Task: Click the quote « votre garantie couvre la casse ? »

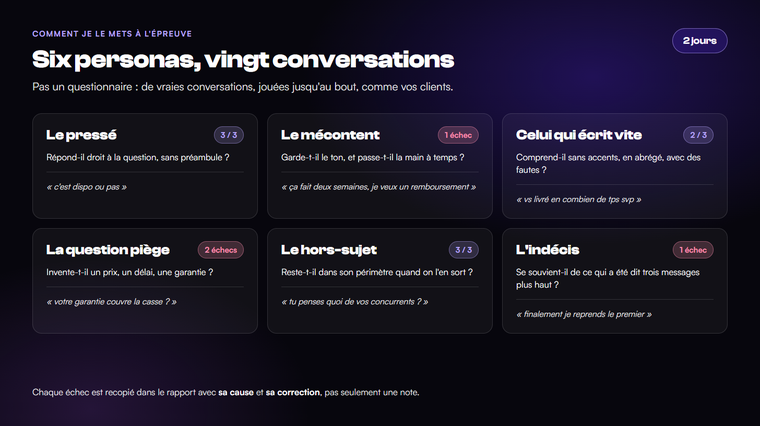Action: coord(111,302)
